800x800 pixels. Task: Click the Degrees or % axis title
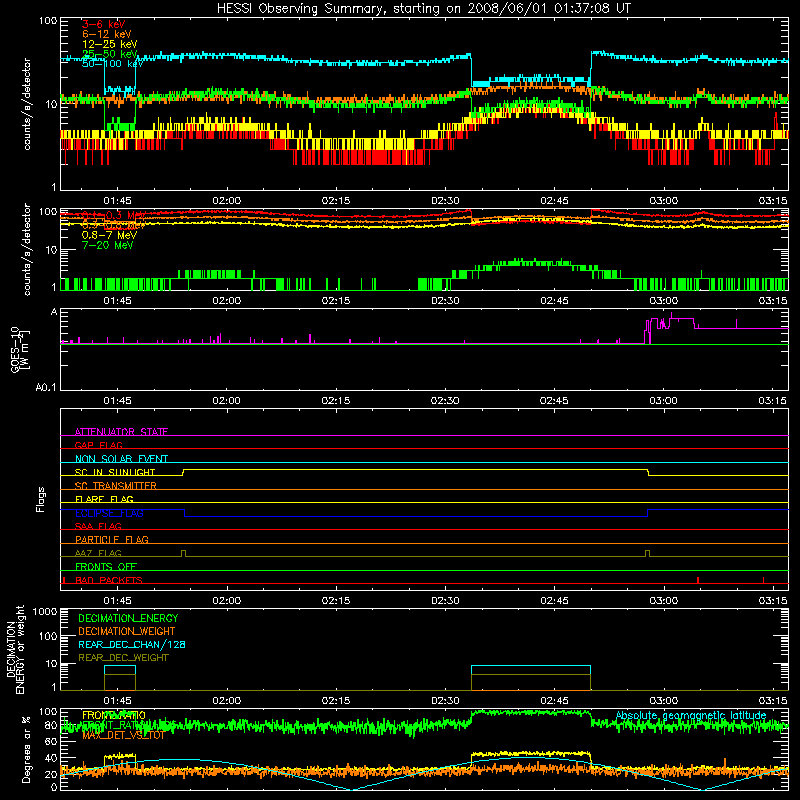click(26, 749)
